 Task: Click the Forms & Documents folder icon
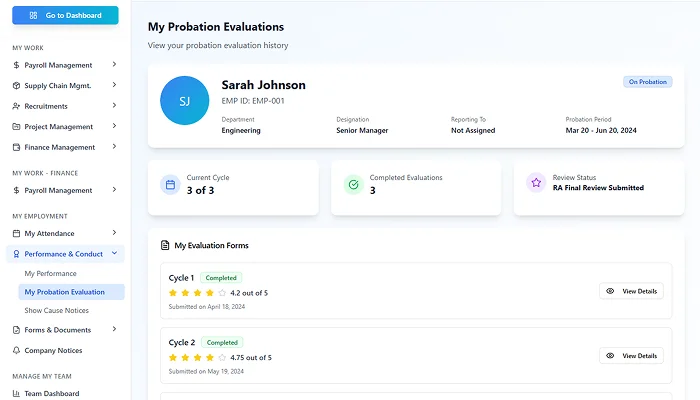click(16, 330)
